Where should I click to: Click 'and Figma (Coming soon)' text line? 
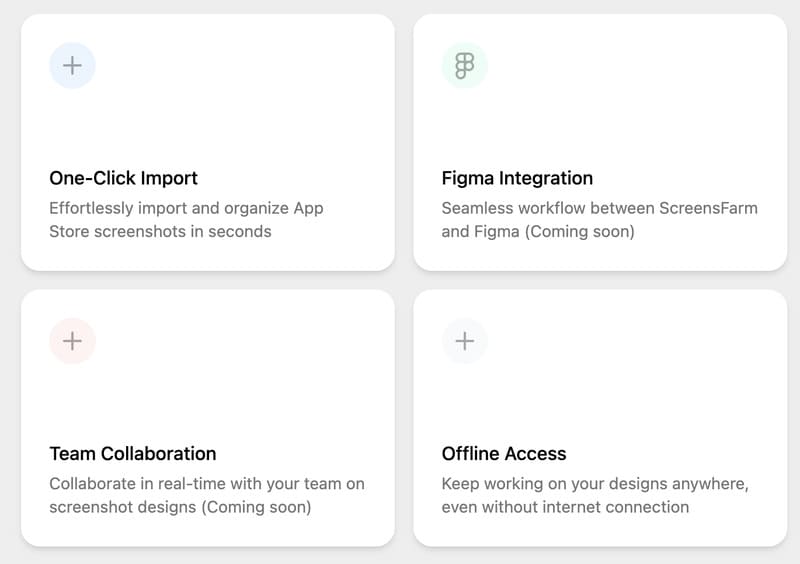[x=538, y=231]
